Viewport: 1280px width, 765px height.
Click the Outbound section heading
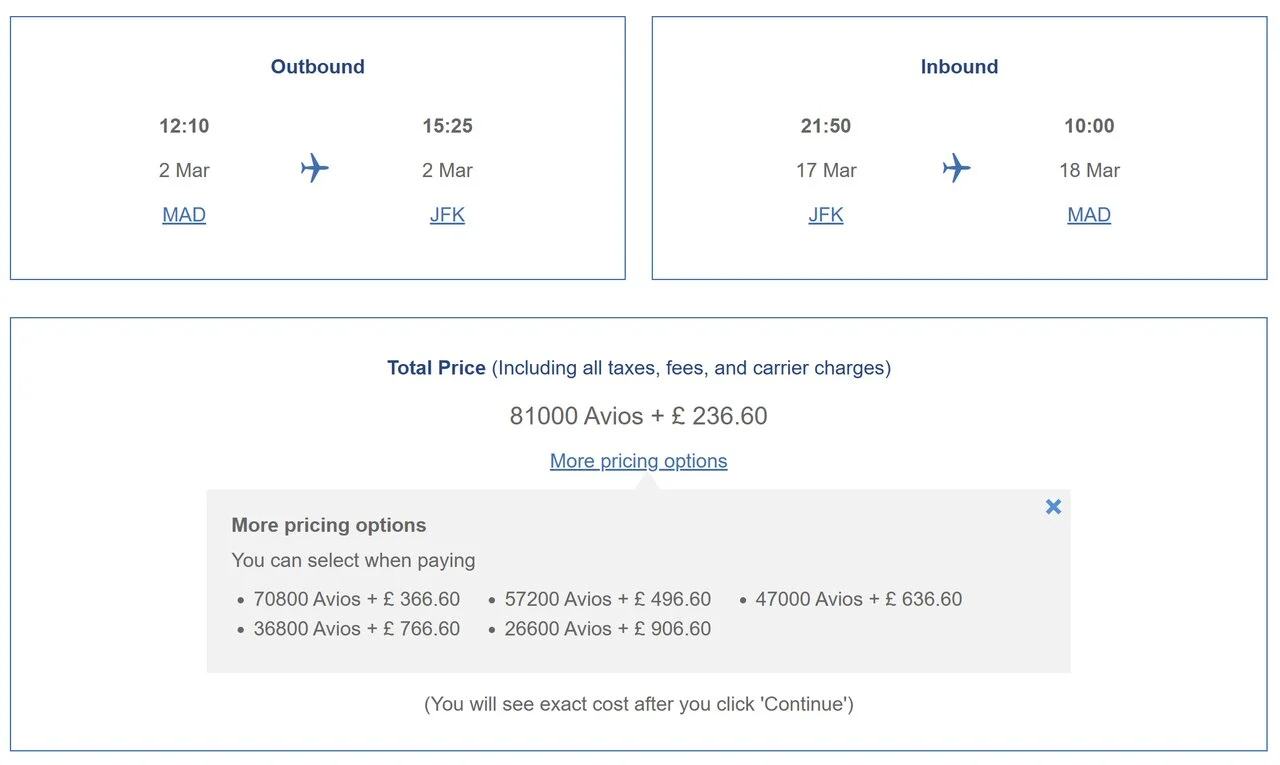[318, 67]
